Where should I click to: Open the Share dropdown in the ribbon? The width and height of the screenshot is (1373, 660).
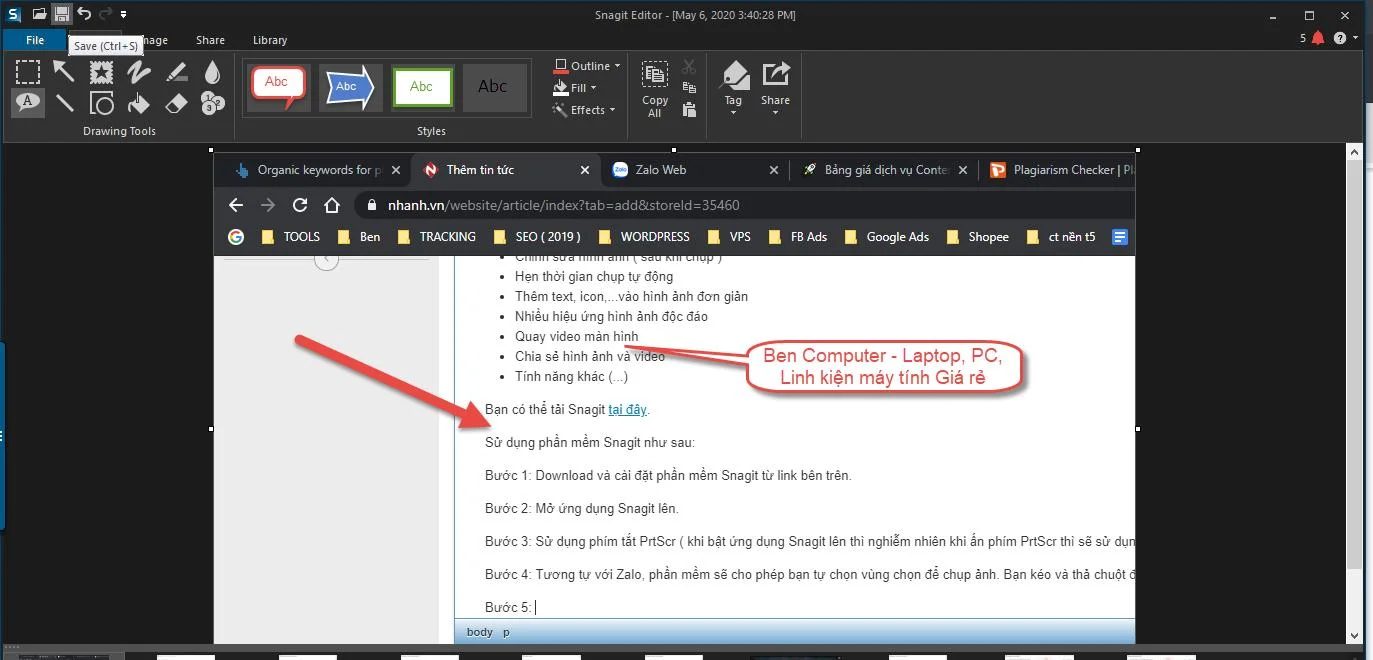(776, 89)
